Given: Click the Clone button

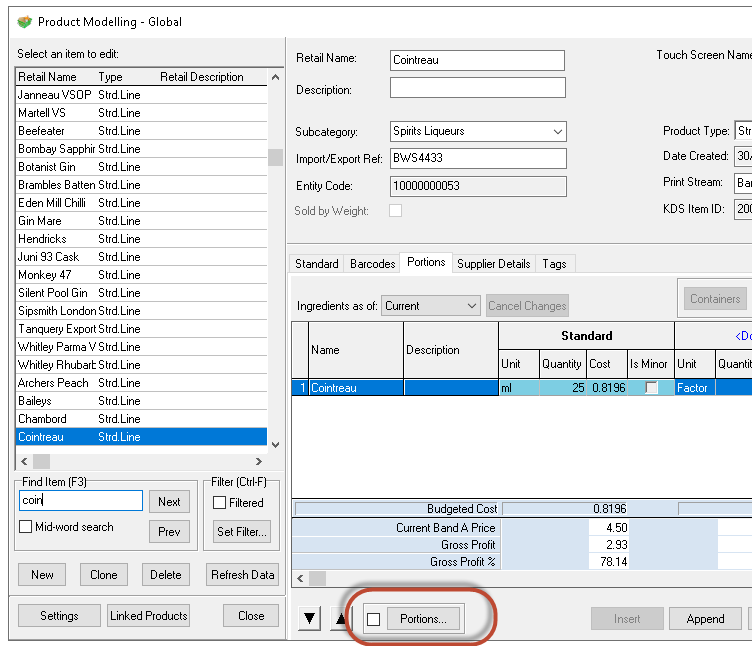Looking at the screenshot, I should coord(104,575).
